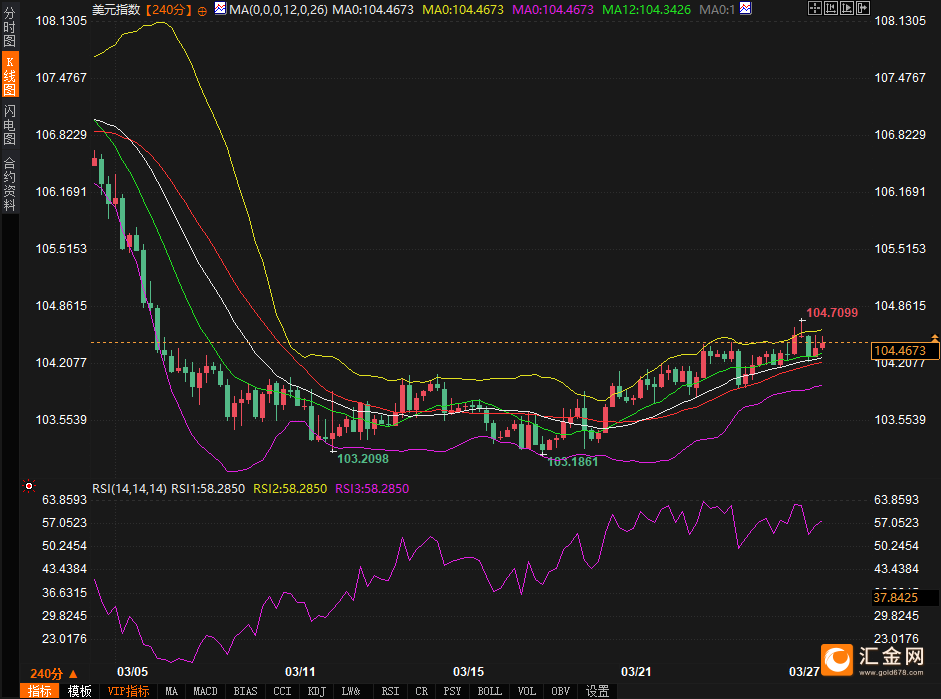The height and width of the screenshot is (699, 941).
Task: Apply the BIAS indicator
Action: pyautogui.click(x=245, y=691)
